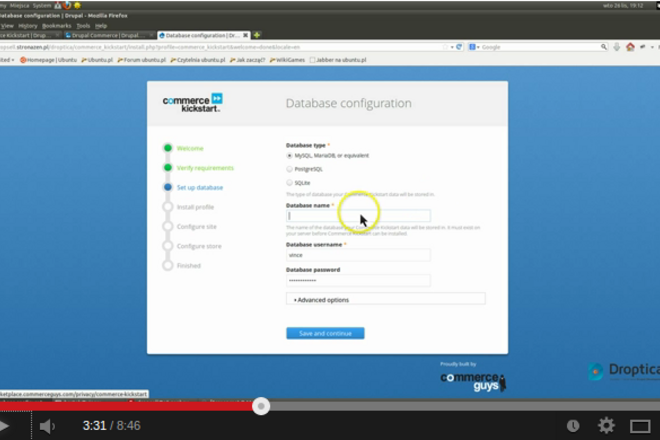Open the History menu
The height and width of the screenshot is (440, 660).
pos(28,26)
